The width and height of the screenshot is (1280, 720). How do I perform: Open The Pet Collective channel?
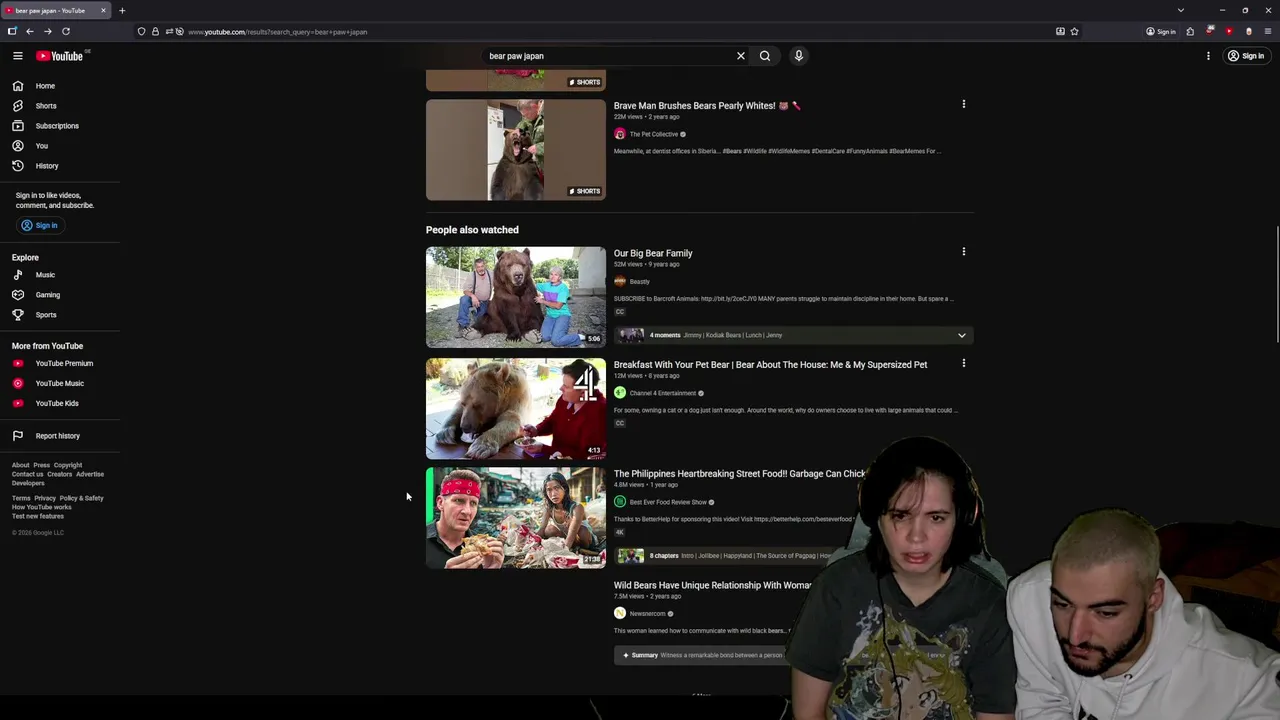click(x=653, y=134)
